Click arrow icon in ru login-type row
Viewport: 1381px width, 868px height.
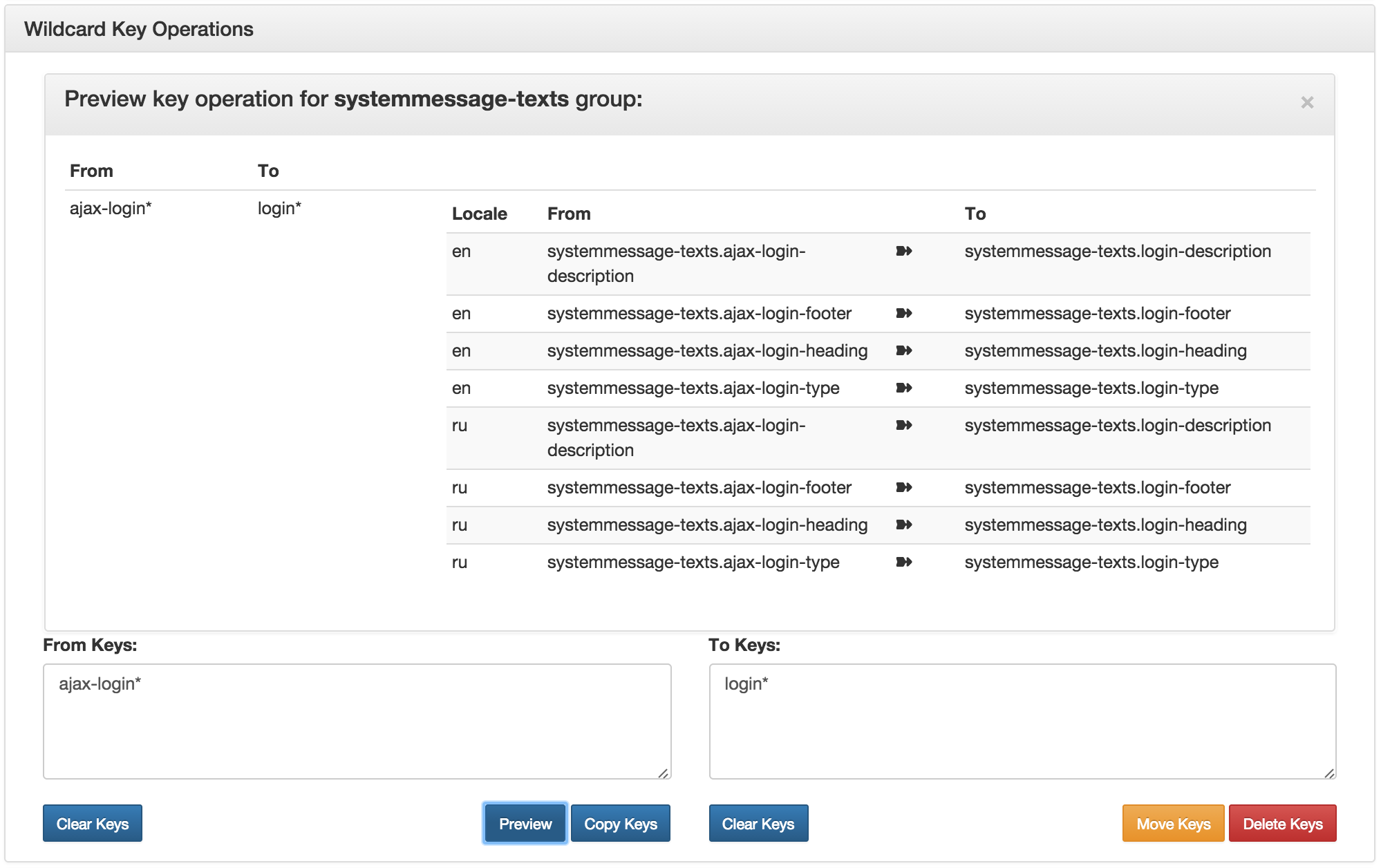point(903,562)
